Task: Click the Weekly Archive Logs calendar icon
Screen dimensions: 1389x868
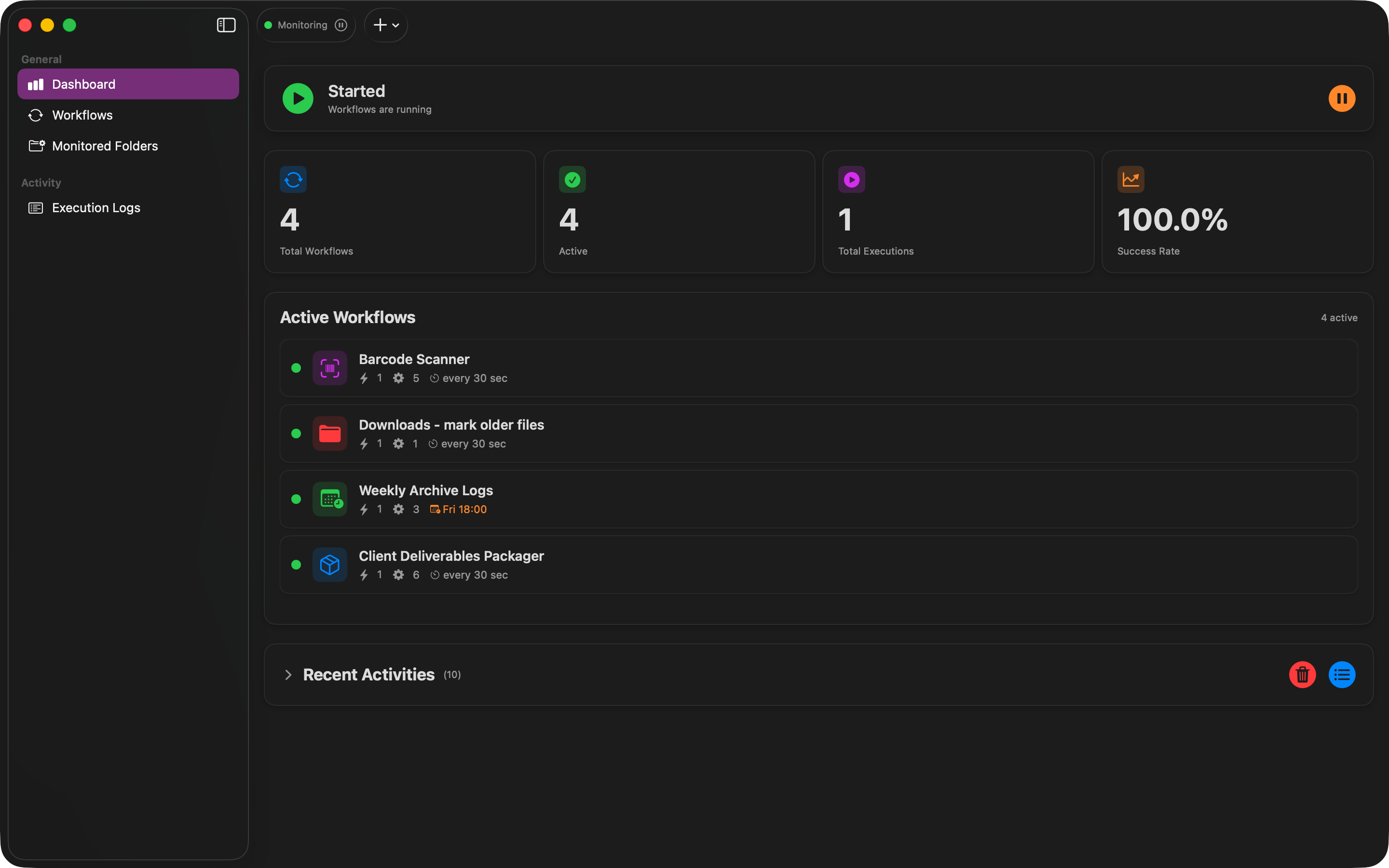Action: [329, 499]
